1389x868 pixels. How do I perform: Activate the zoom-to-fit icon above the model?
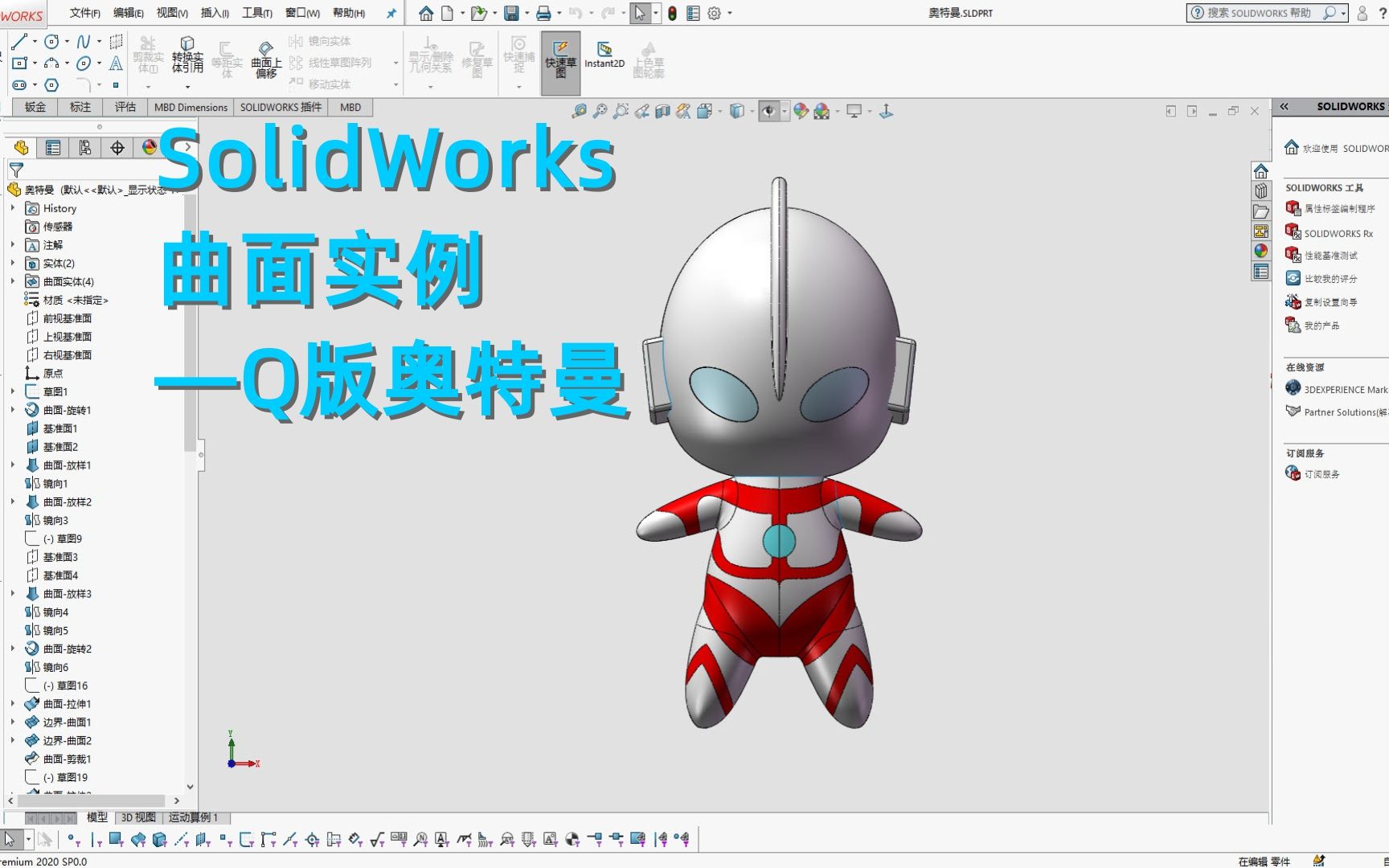(579, 110)
